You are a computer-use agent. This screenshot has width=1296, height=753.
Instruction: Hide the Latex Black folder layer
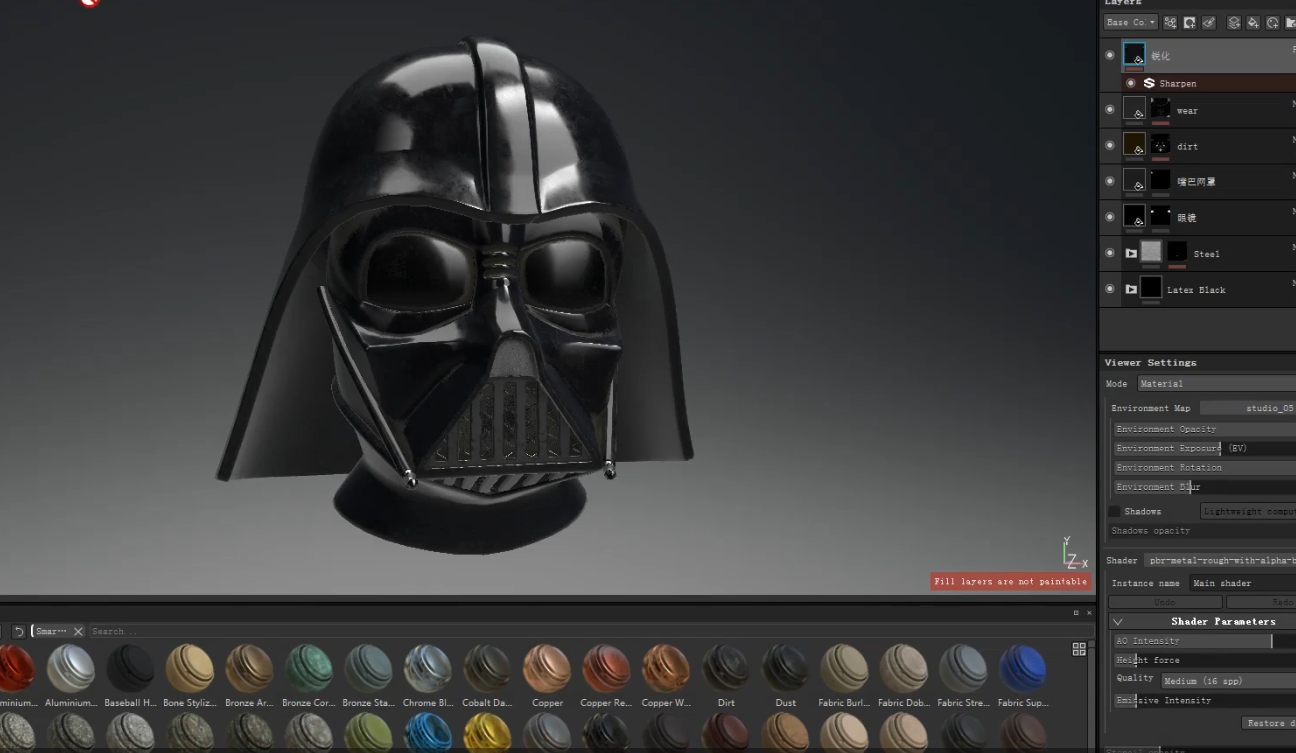coord(1109,289)
